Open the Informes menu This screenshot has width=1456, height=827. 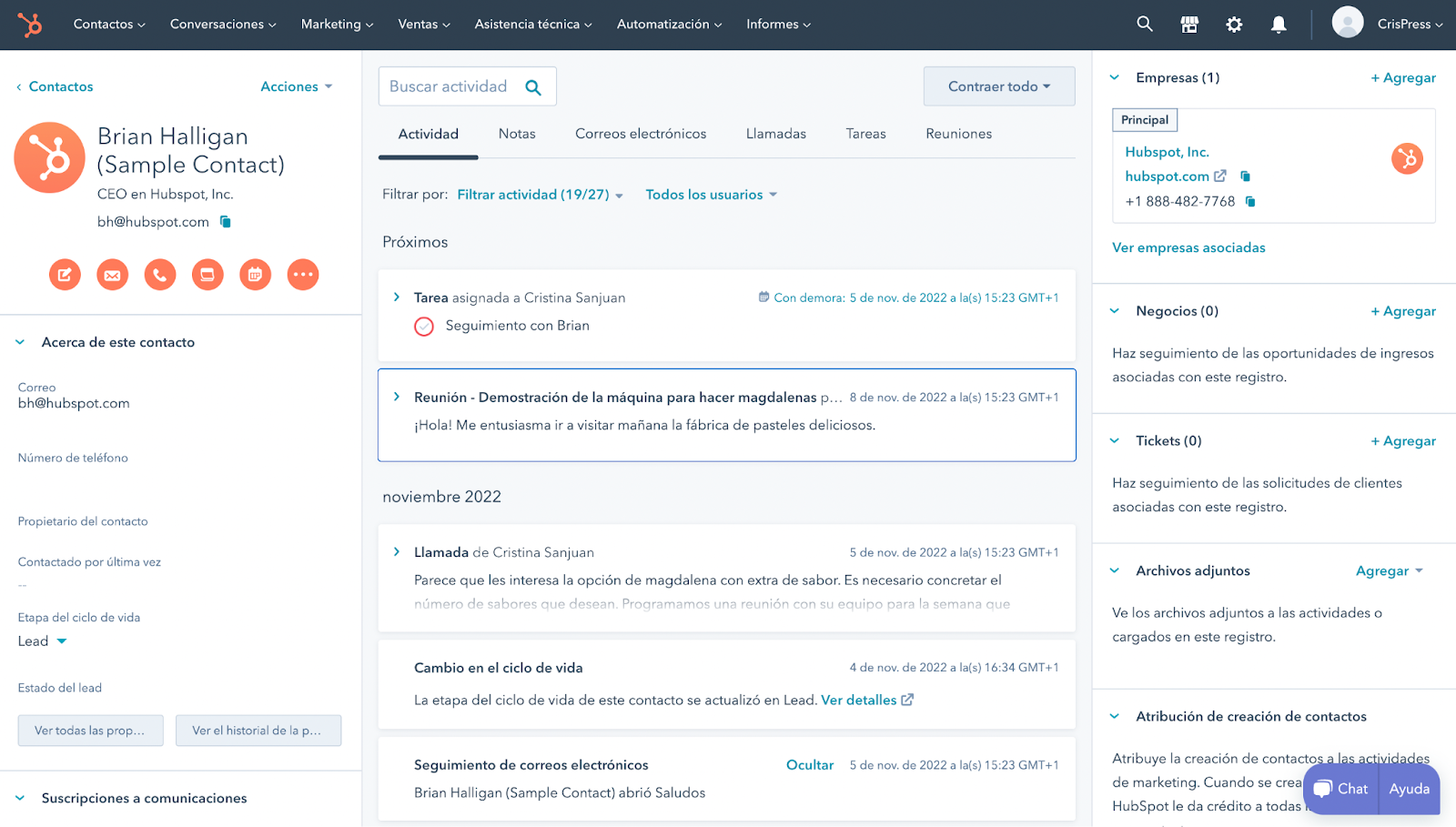pos(779,25)
